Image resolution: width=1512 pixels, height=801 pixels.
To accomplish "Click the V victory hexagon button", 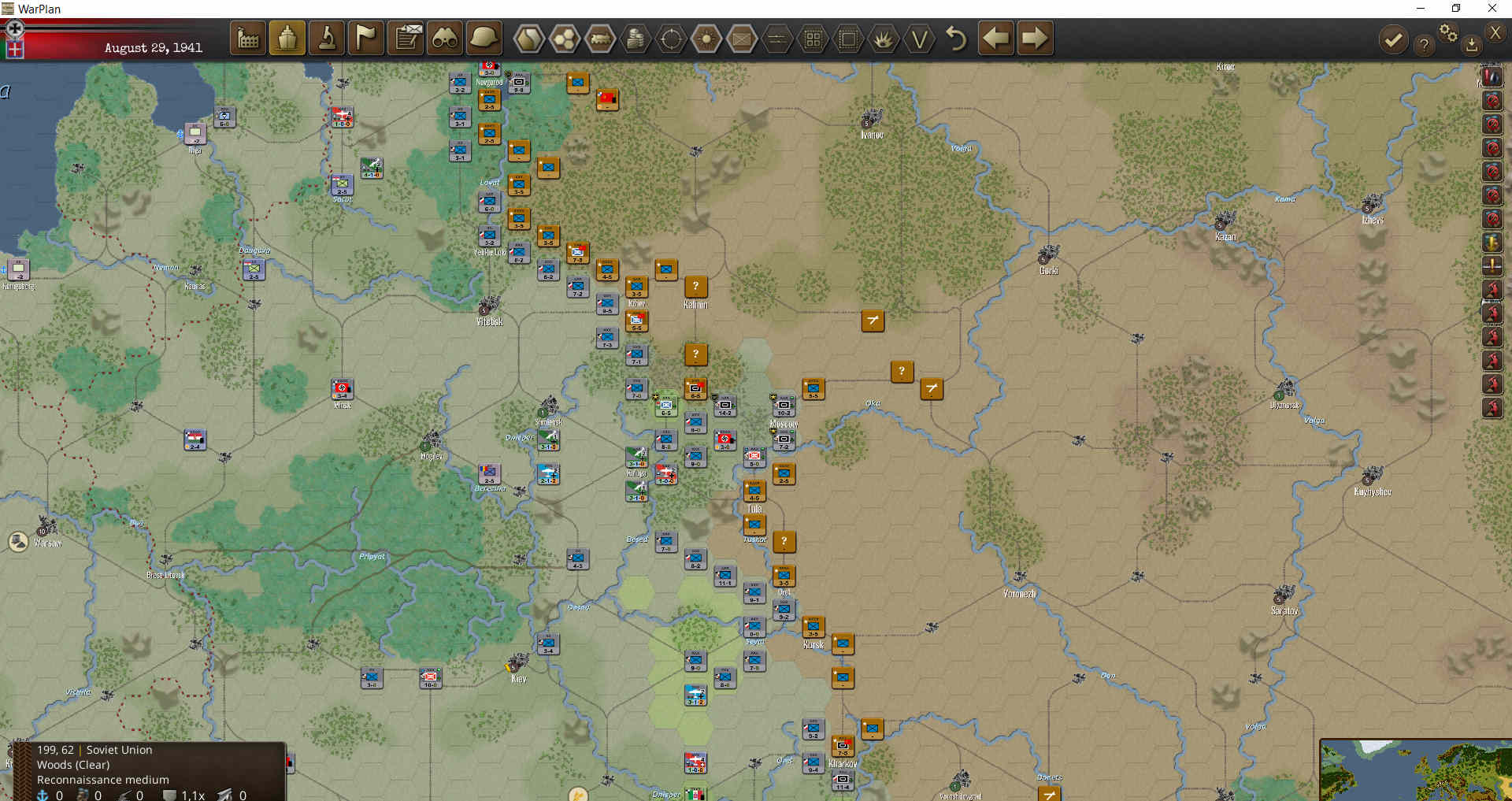I will (x=919, y=39).
